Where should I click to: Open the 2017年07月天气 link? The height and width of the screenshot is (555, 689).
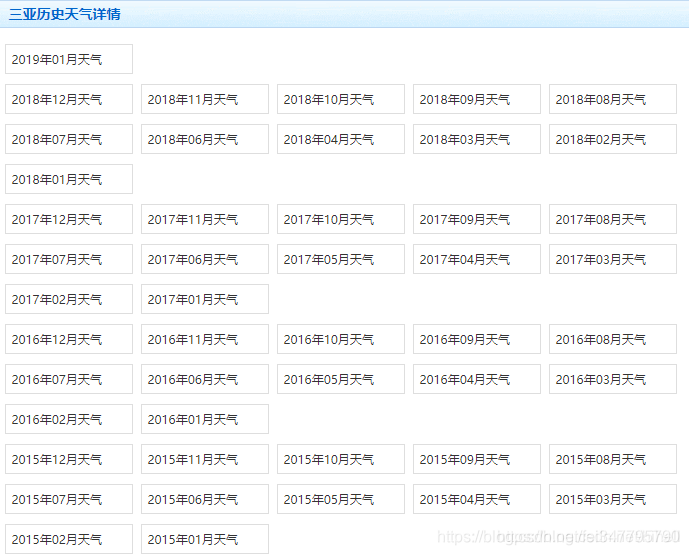coord(69,259)
